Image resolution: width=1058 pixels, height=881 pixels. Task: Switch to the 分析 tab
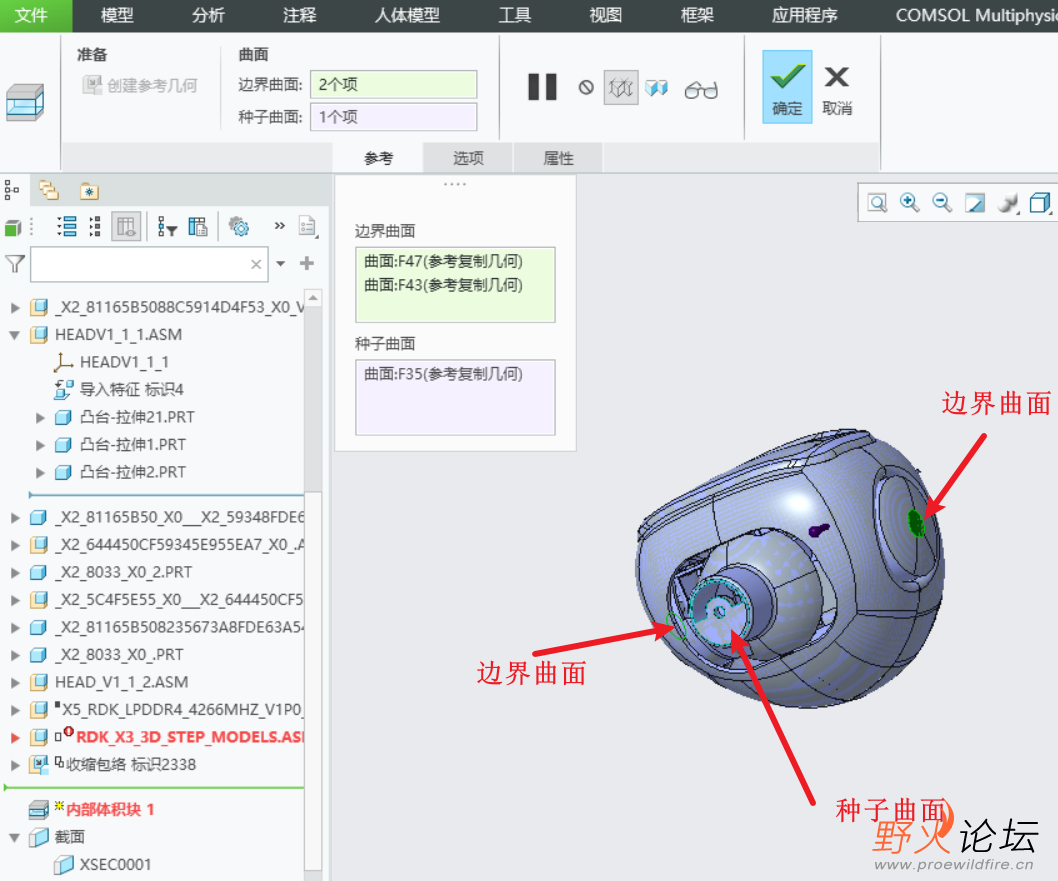pos(207,15)
